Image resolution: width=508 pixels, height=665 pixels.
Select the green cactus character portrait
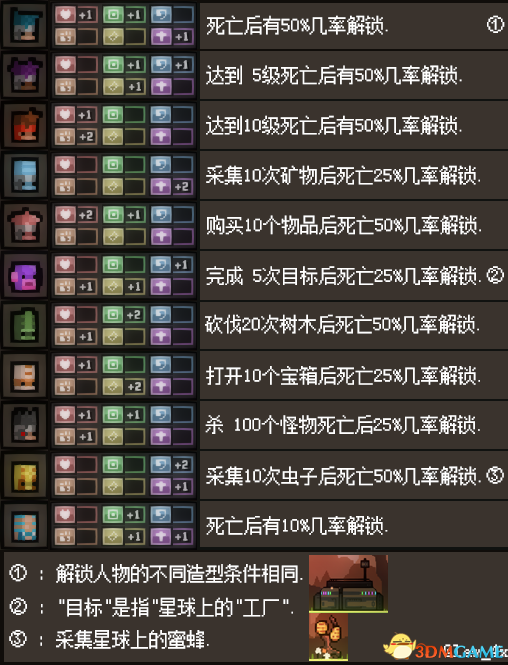pos(25,326)
